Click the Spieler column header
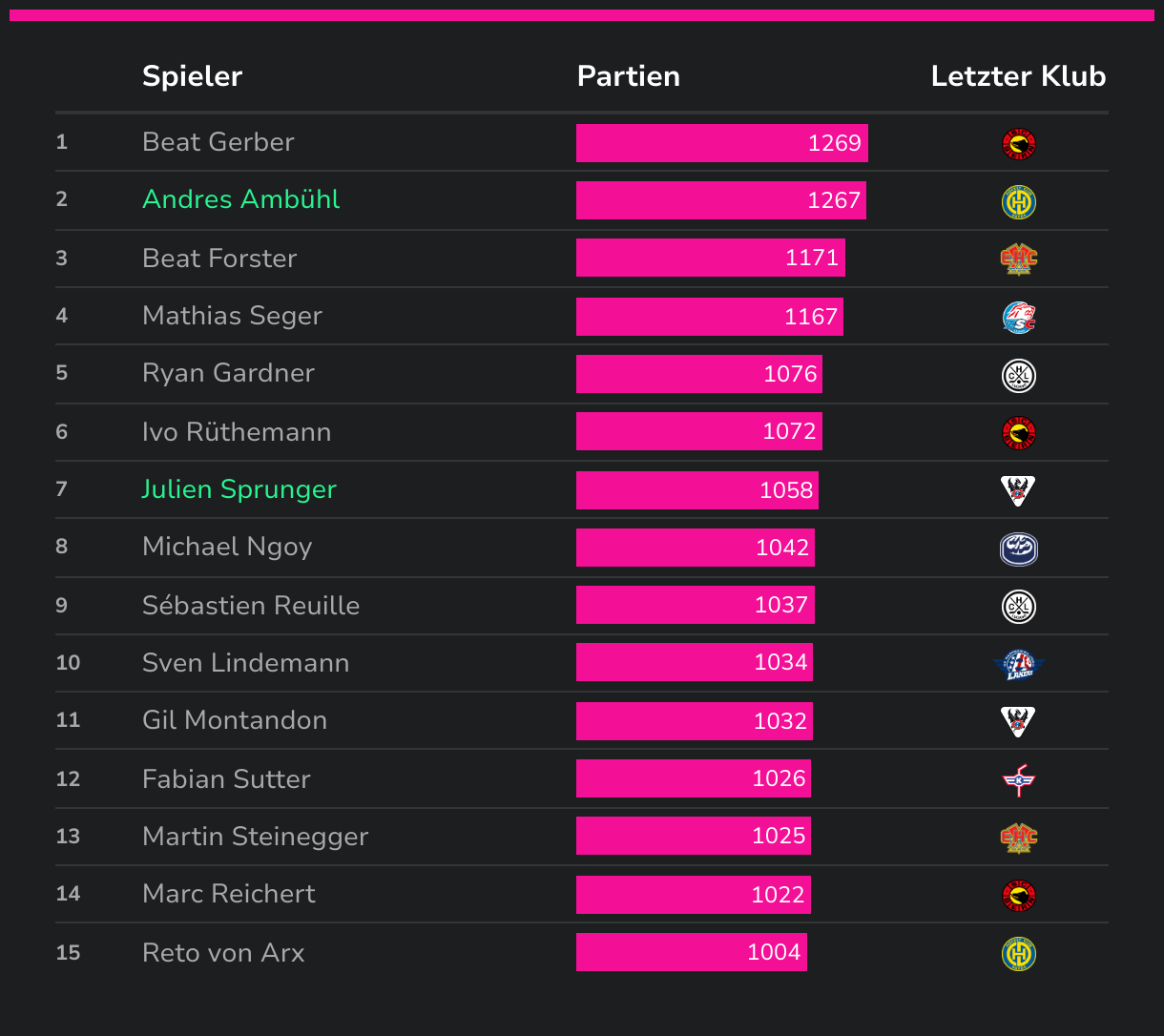The height and width of the screenshot is (1036, 1164). coord(192,76)
